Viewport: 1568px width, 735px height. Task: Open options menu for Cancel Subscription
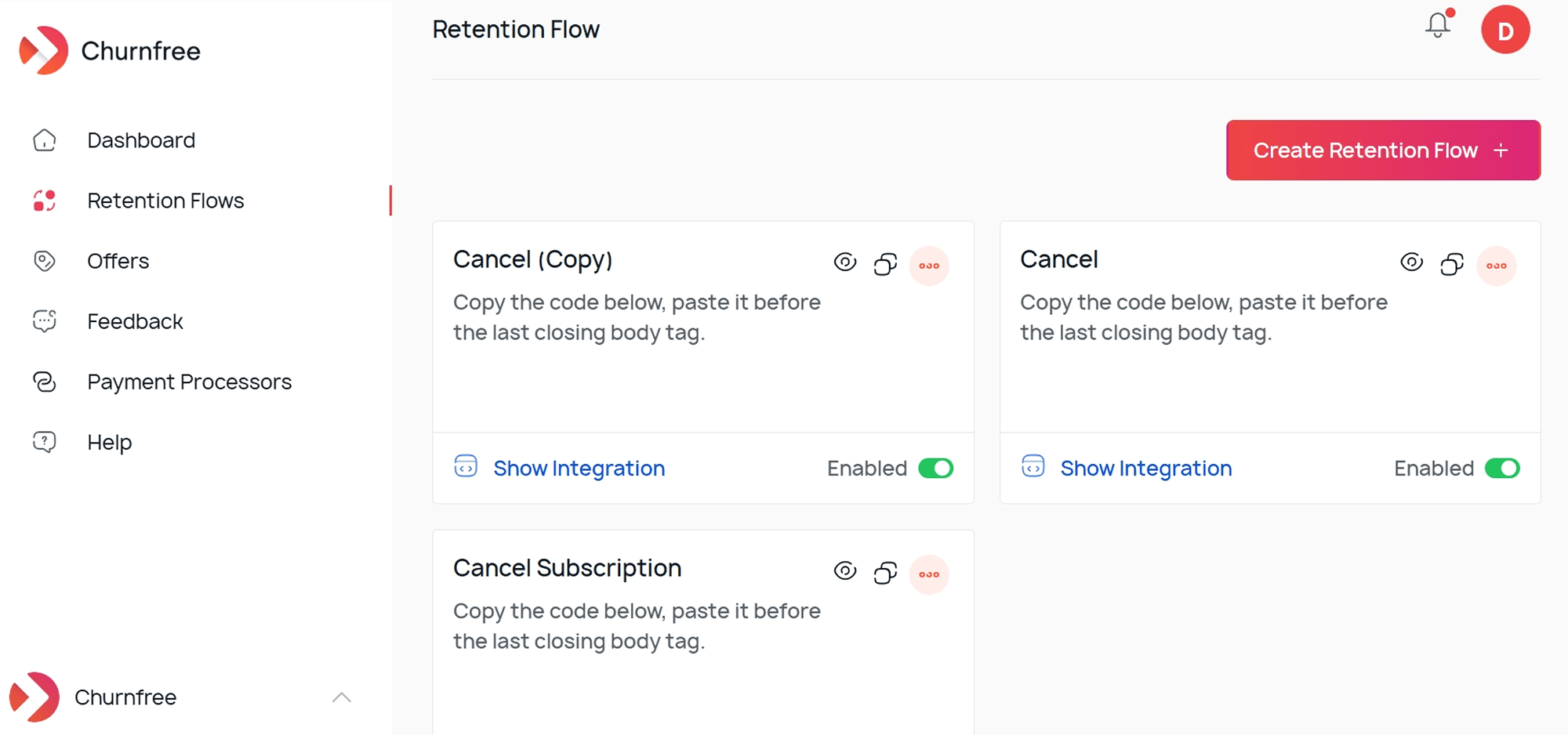[x=929, y=574]
